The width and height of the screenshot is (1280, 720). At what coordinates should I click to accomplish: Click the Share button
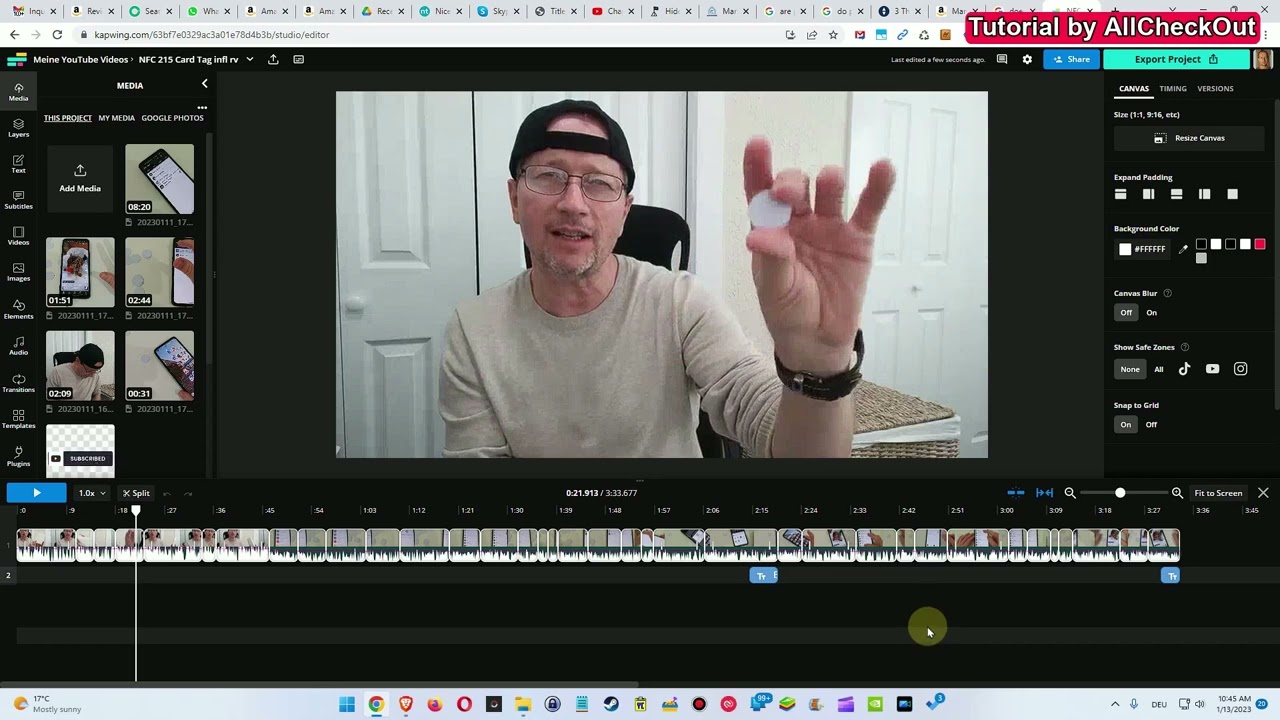pyautogui.click(x=1071, y=59)
